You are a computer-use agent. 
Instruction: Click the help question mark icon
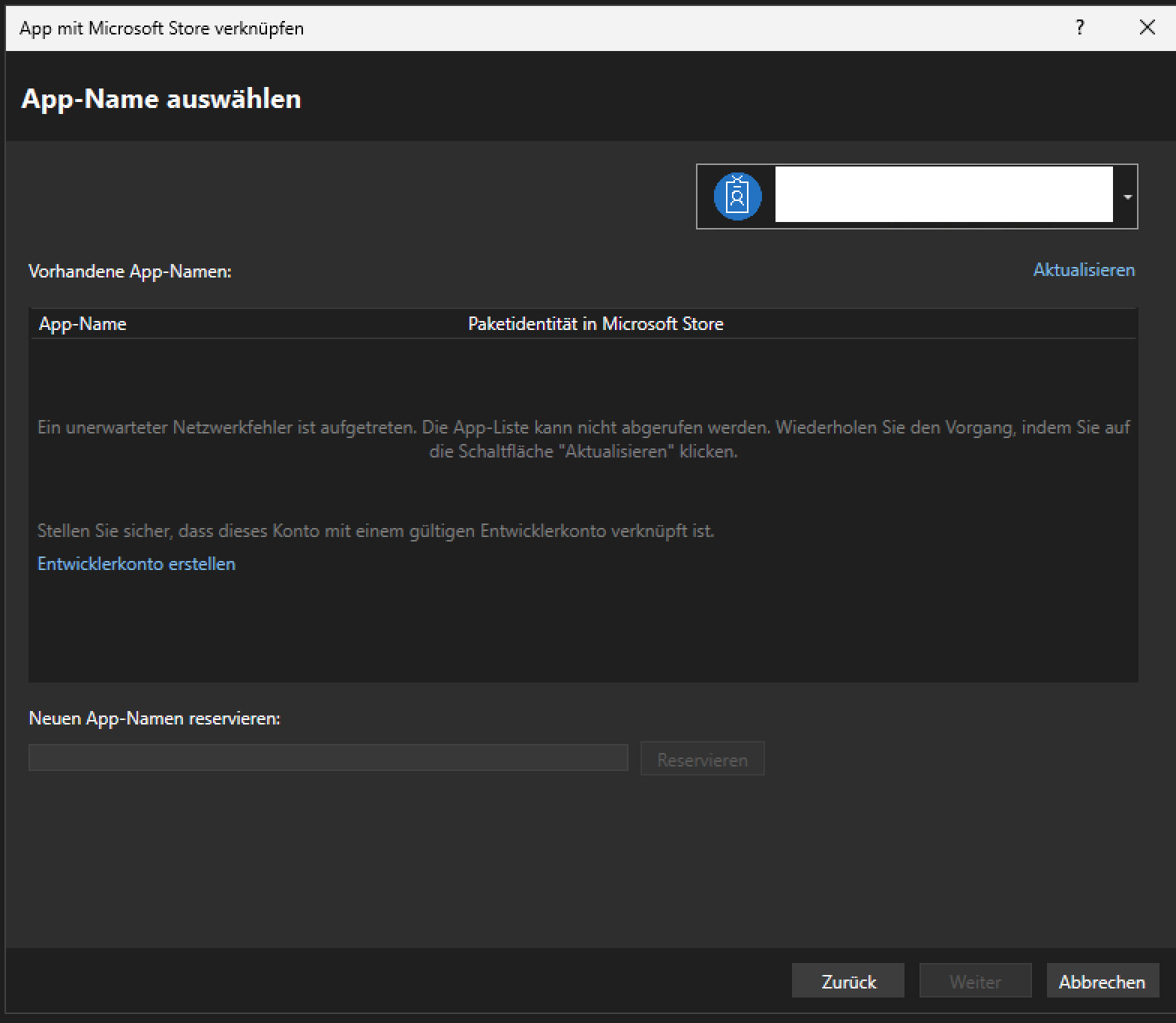pos(1080,28)
